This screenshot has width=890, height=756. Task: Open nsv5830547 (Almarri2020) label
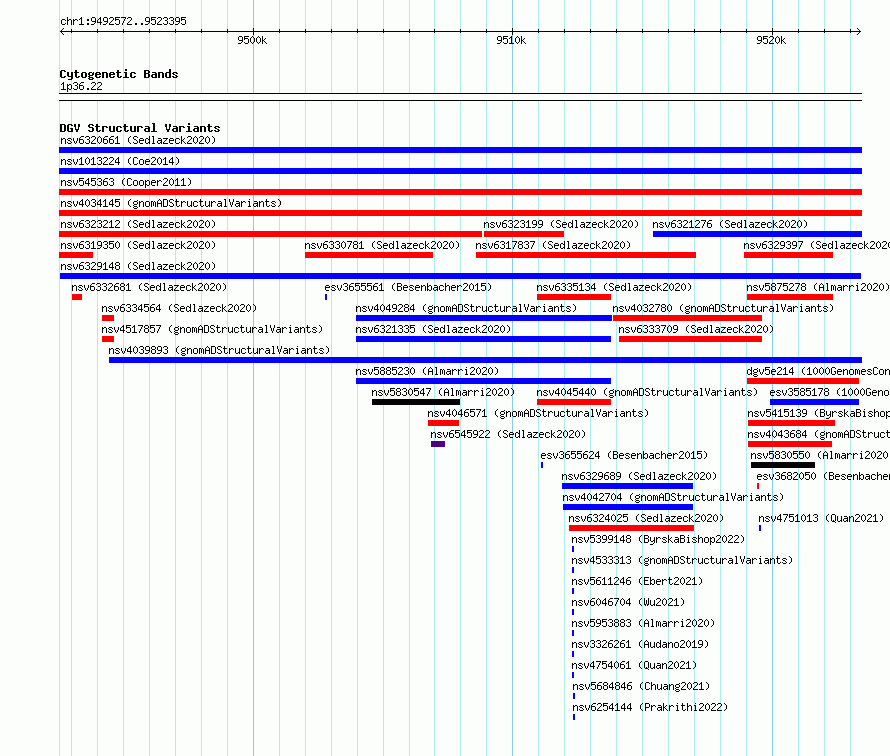(443, 392)
